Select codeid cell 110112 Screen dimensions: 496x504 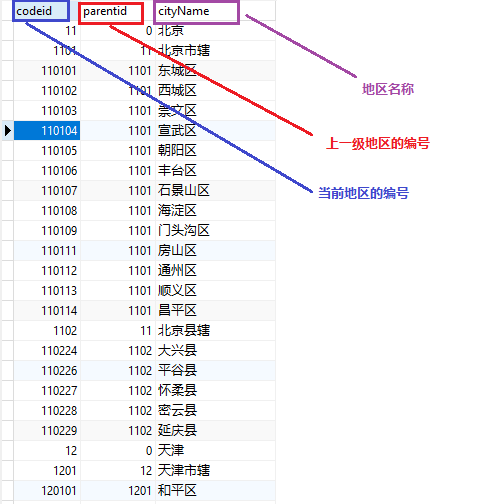[x=47, y=270]
